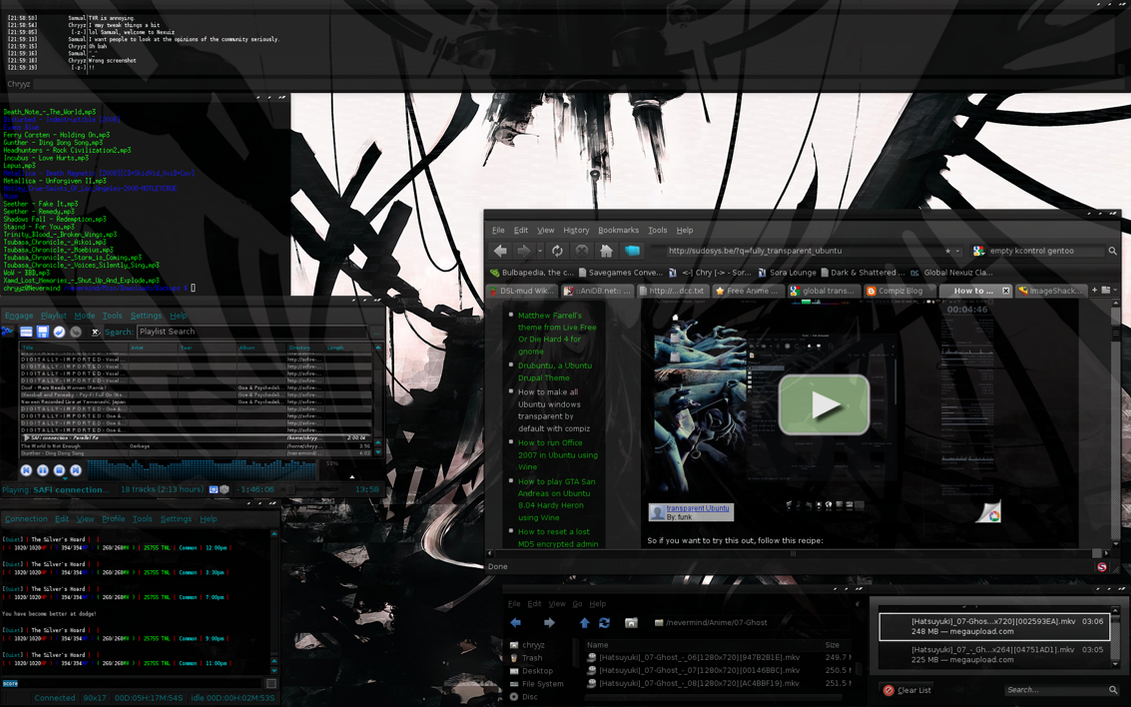Viewport: 1131px width, 707px height.
Task: Open the Bulbapedia bookmark
Action: tap(532, 273)
